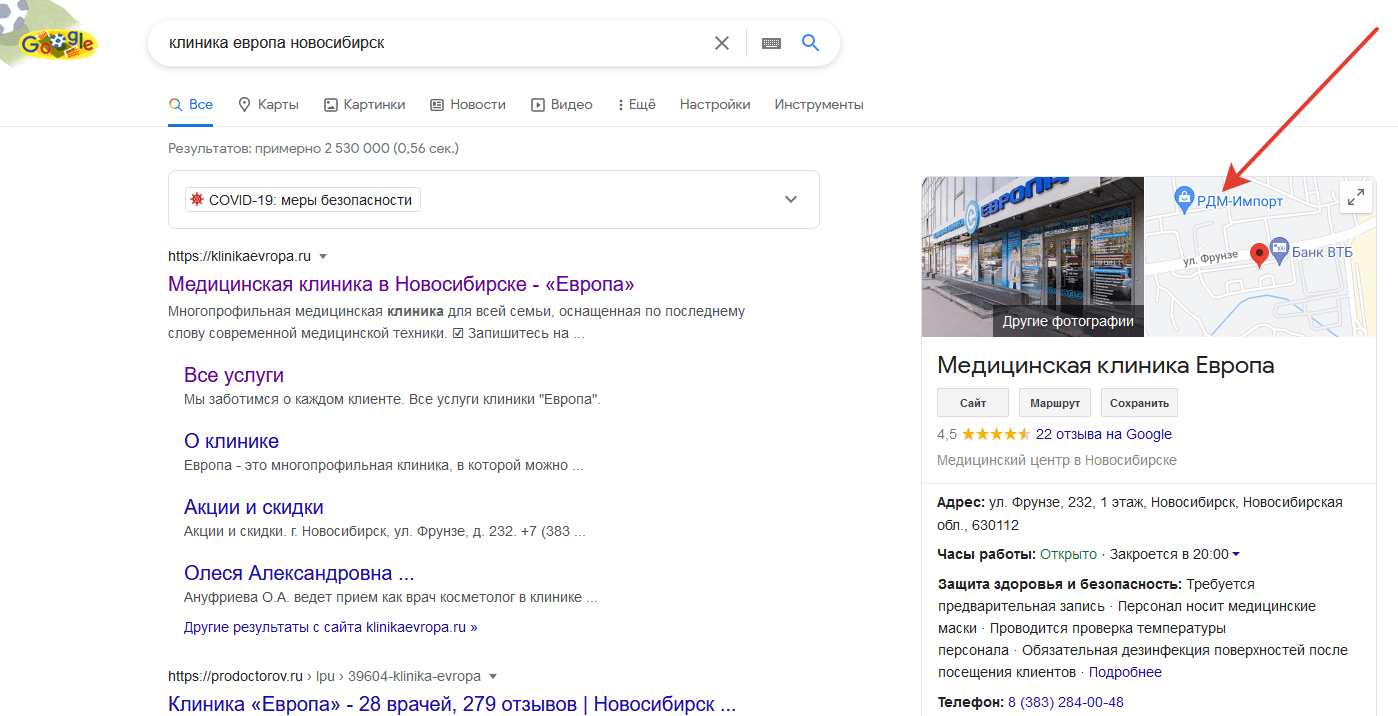Expand the COVID-19 panel chevron
Image resolution: width=1398 pixels, height=716 pixels.
[x=791, y=199]
